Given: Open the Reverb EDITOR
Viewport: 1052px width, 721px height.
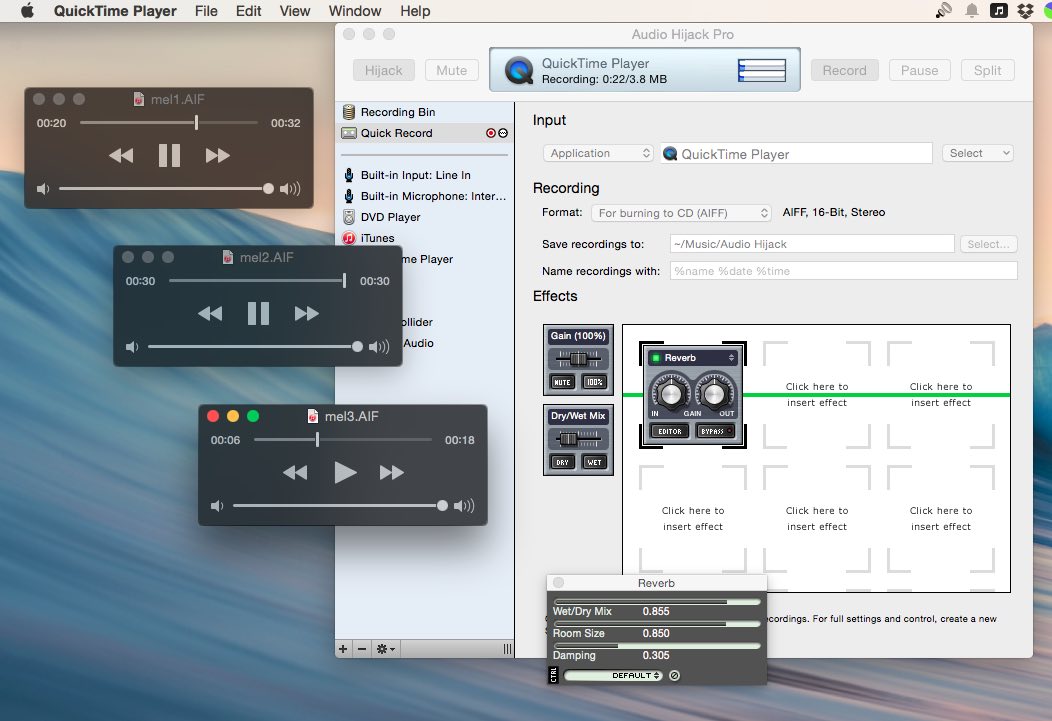Looking at the screenshot, I should coord(670,431).
